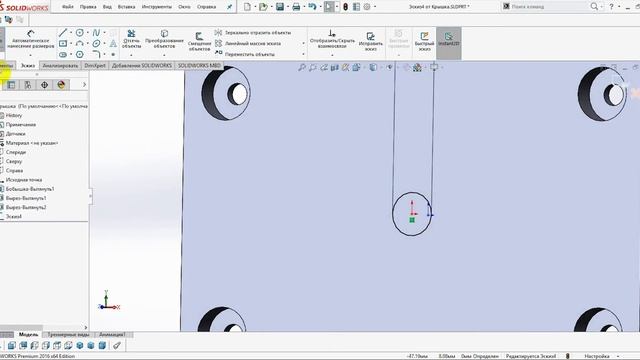Click Смещение объектов offset tool
This screenshot has width=640, height=360.
[x=199, y=42]
